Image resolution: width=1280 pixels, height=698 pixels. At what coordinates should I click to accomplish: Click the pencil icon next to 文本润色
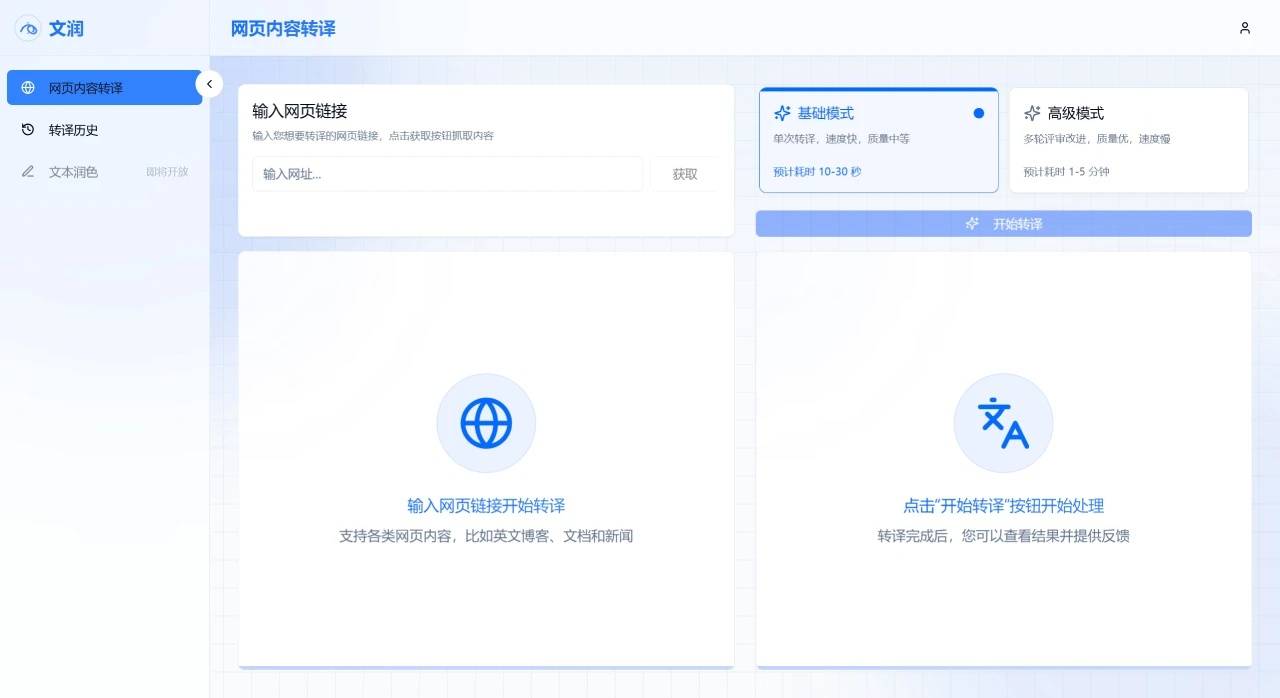coord(28,172)
